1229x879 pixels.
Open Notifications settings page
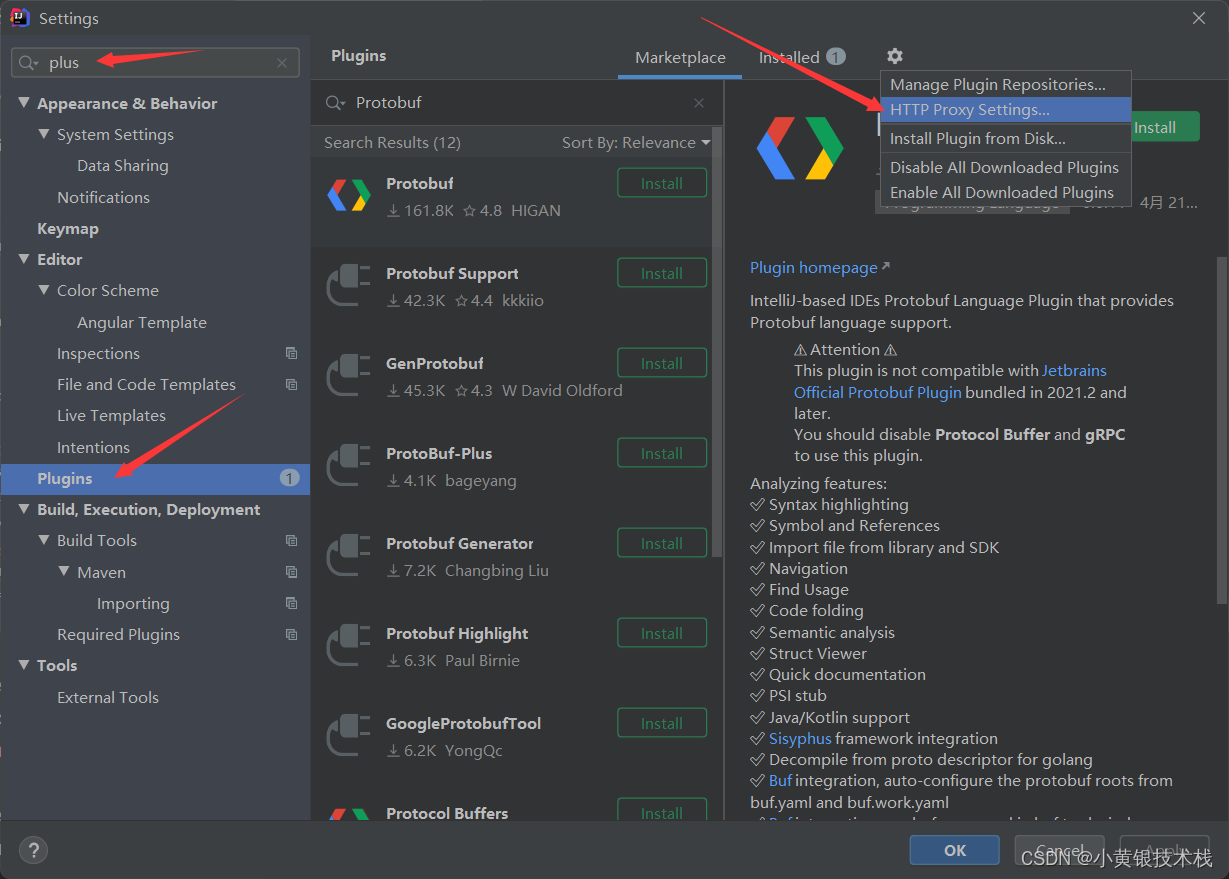[103, 197]
